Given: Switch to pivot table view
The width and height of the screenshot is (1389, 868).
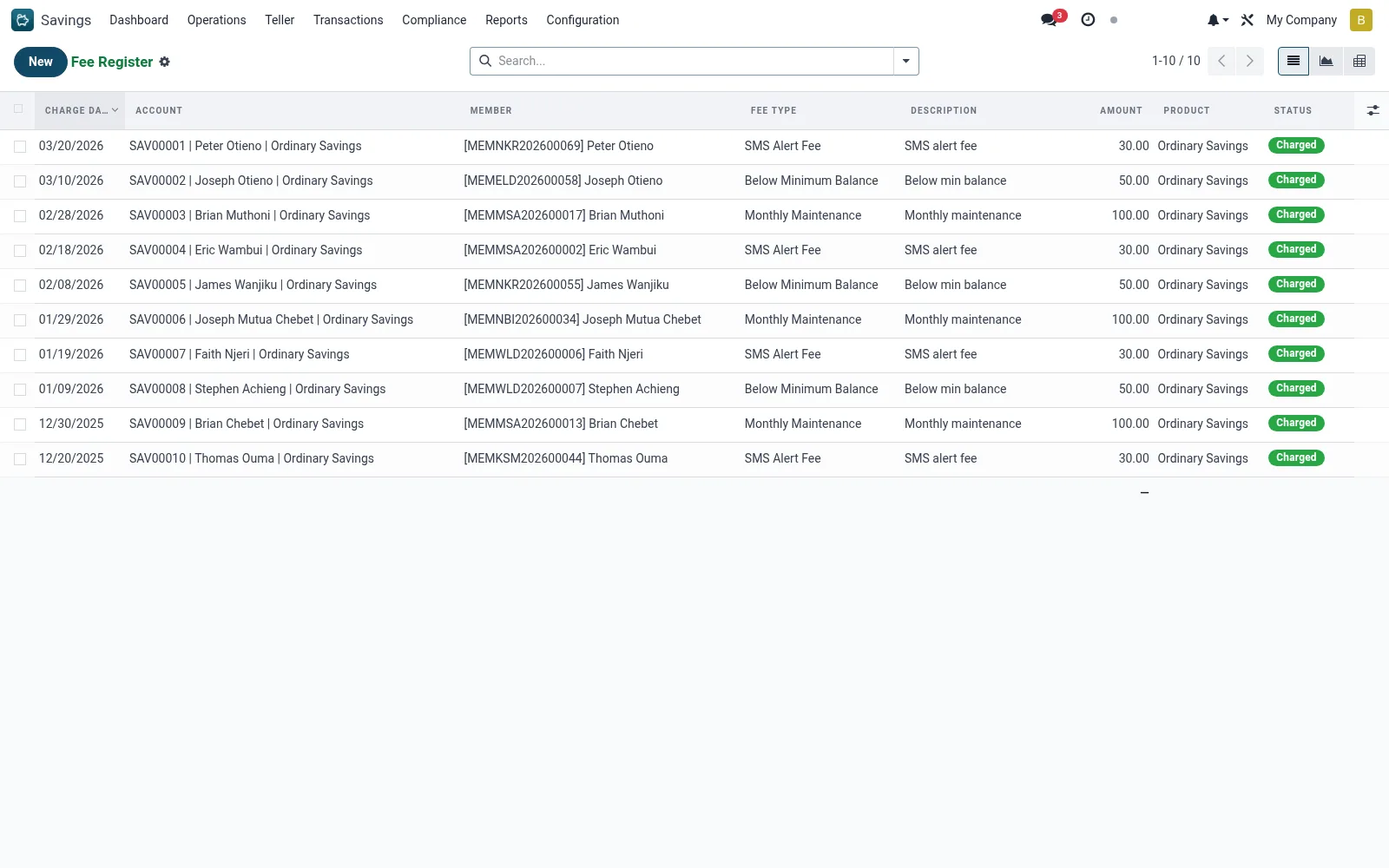Looking at the screenshot, I should [1359, 61].
